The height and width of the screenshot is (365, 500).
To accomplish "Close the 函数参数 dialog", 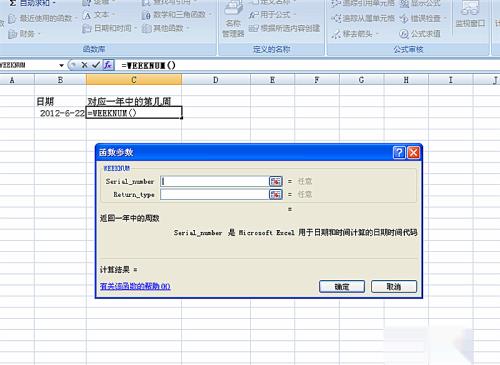I will (x=414, y=153).
